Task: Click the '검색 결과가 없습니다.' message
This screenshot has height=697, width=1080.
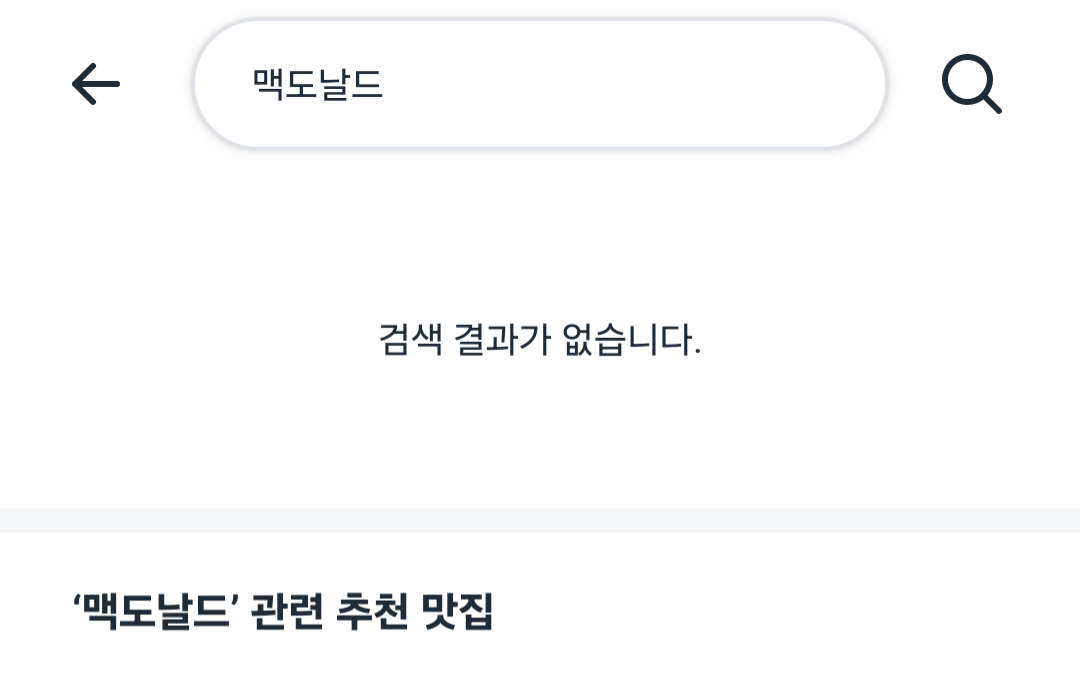Action: 540,341
